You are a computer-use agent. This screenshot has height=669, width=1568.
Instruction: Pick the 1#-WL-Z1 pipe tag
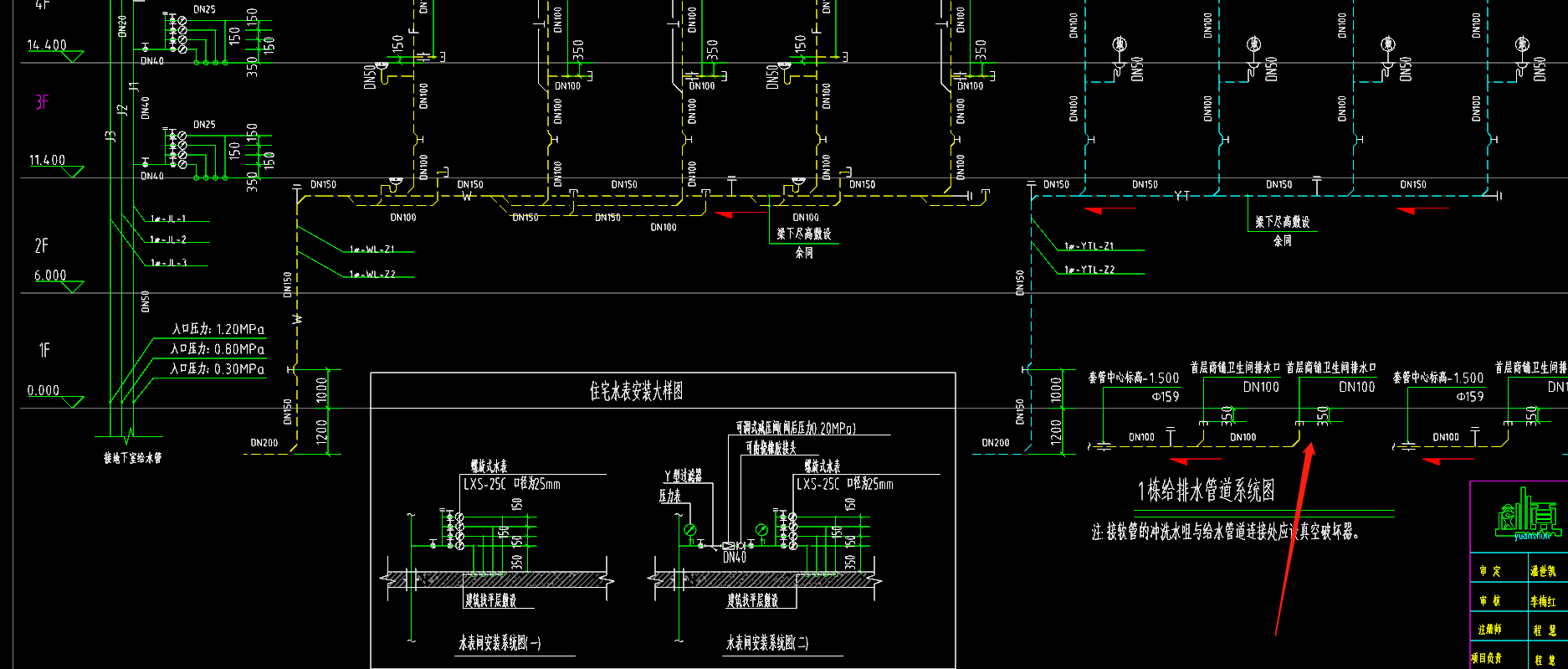click(x=372, y=250)
